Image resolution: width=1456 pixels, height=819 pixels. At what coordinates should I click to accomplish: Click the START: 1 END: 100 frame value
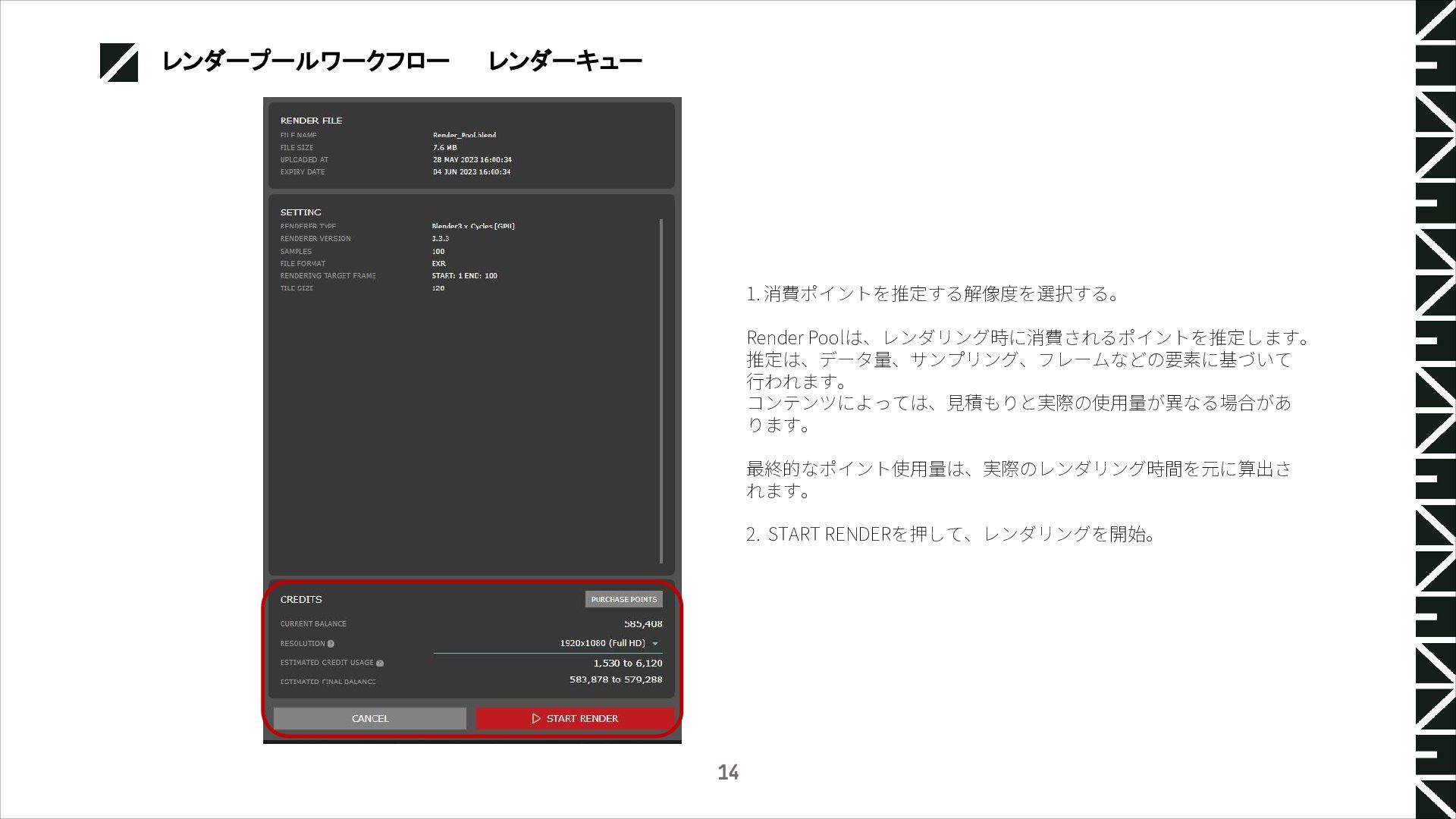[464, 276]
